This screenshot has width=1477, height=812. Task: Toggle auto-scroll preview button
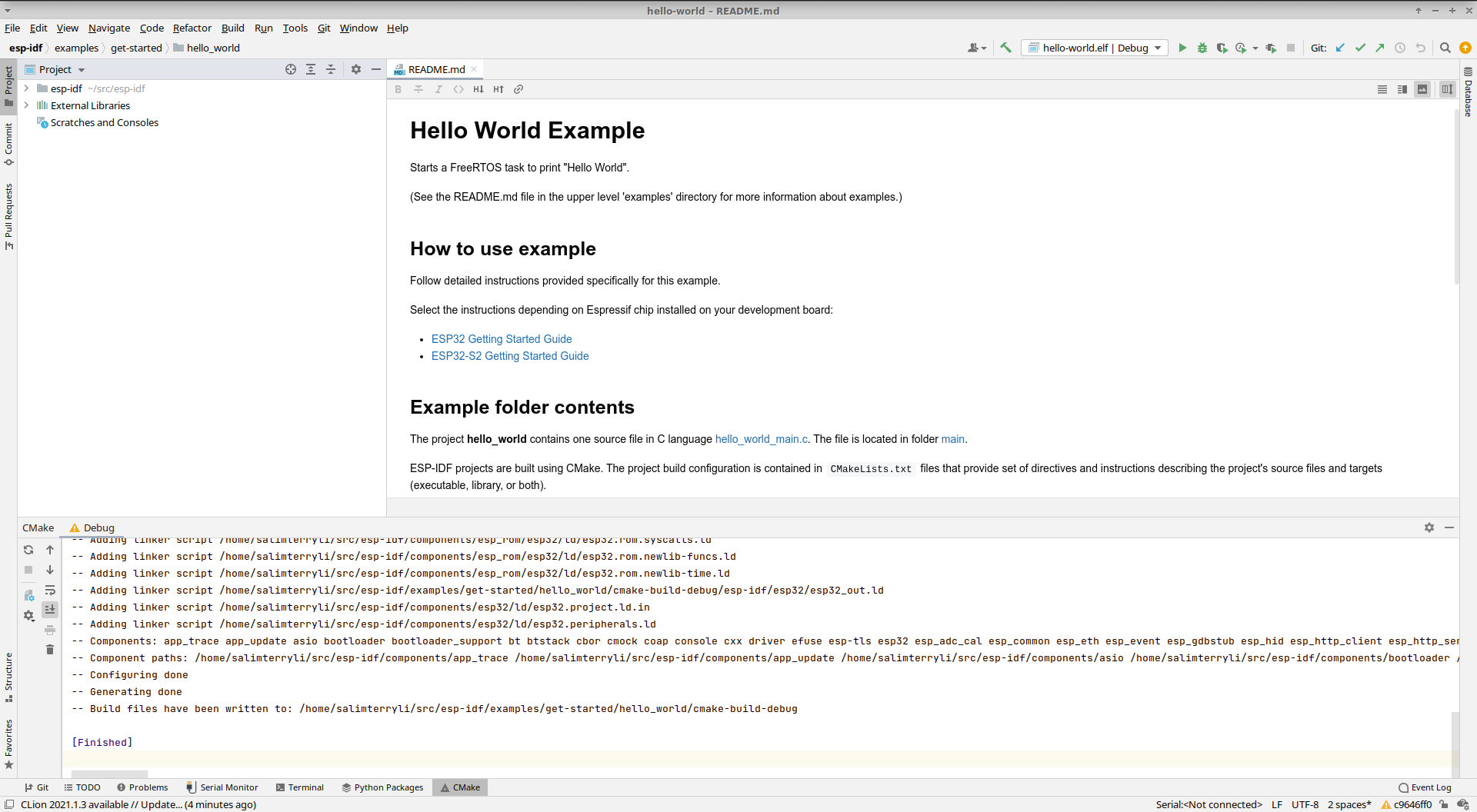point(1447,89)
